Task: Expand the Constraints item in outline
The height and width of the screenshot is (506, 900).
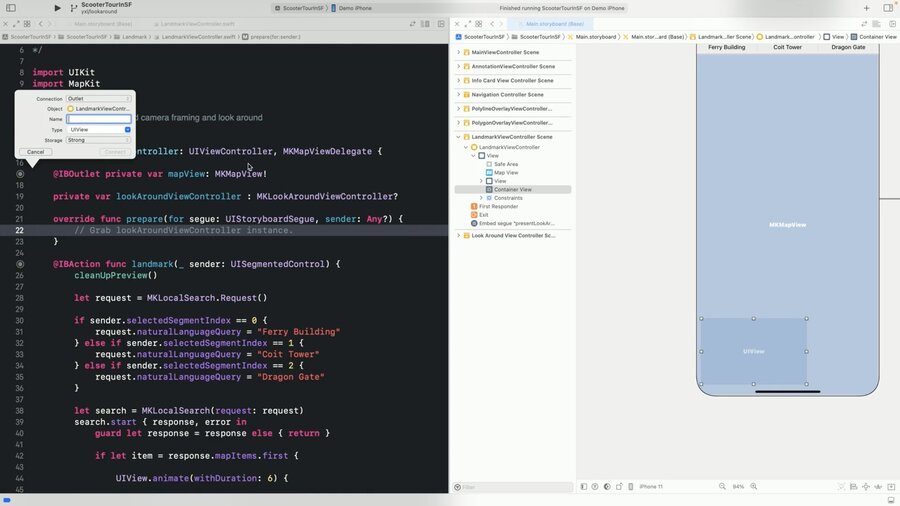Action: pyautogui.click(x=481, y=198)
